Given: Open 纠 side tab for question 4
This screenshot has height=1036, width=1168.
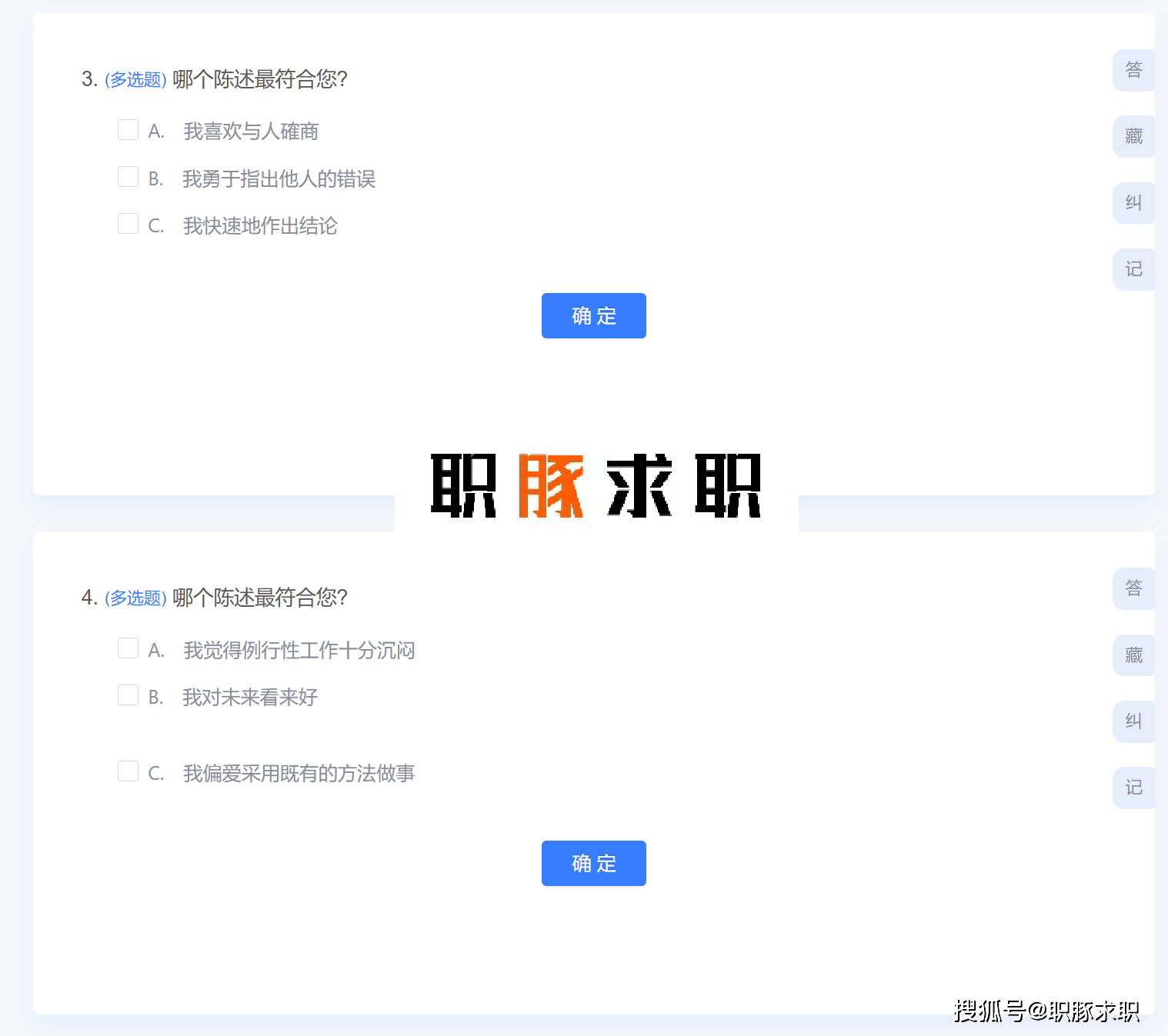Looking at the screenshot, I should coord(1134,721).
